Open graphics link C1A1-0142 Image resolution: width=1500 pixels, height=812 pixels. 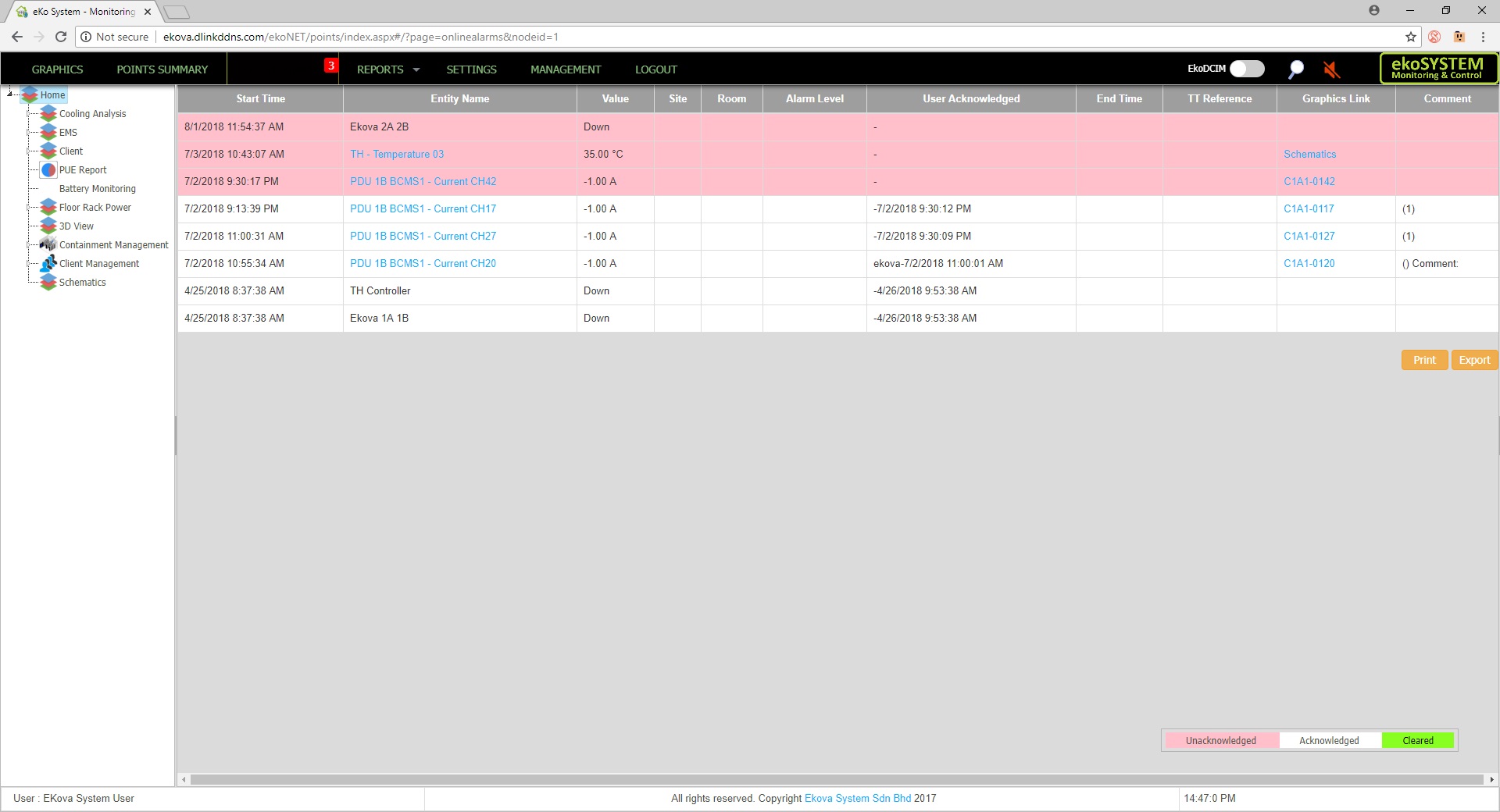click(x=1309, y=181)
